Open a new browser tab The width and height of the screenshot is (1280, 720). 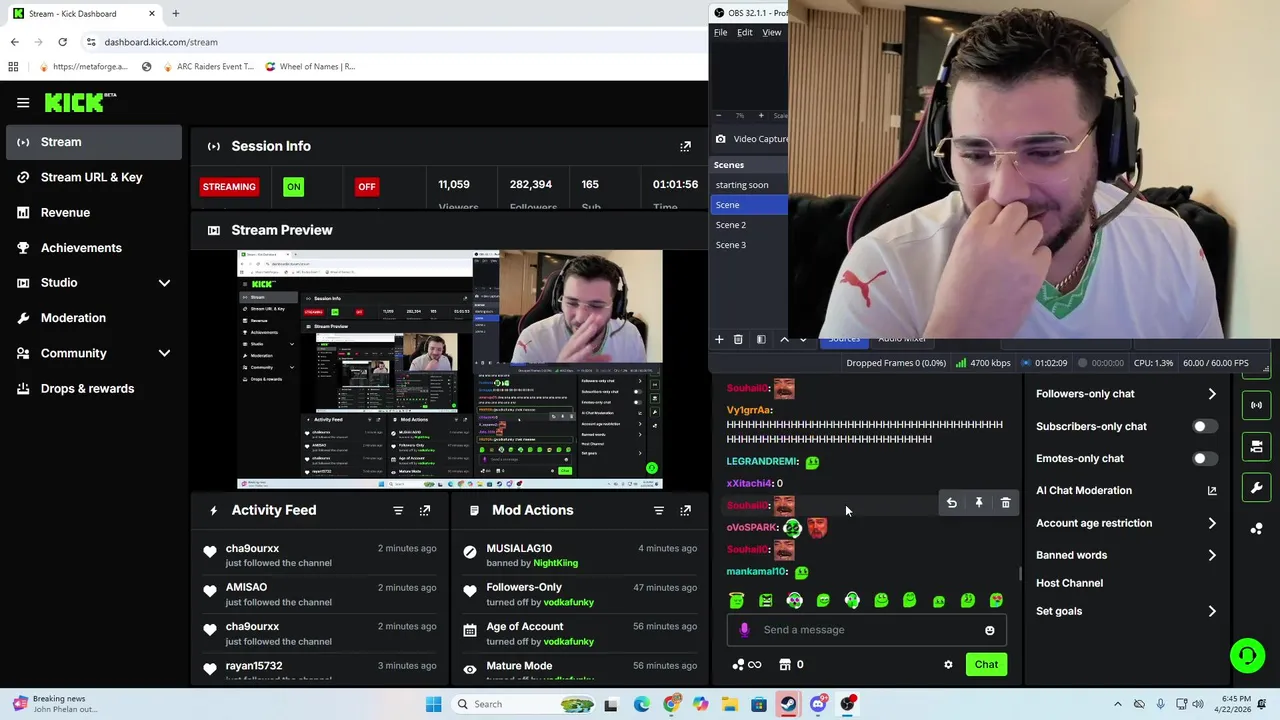(x=175, y=14)
